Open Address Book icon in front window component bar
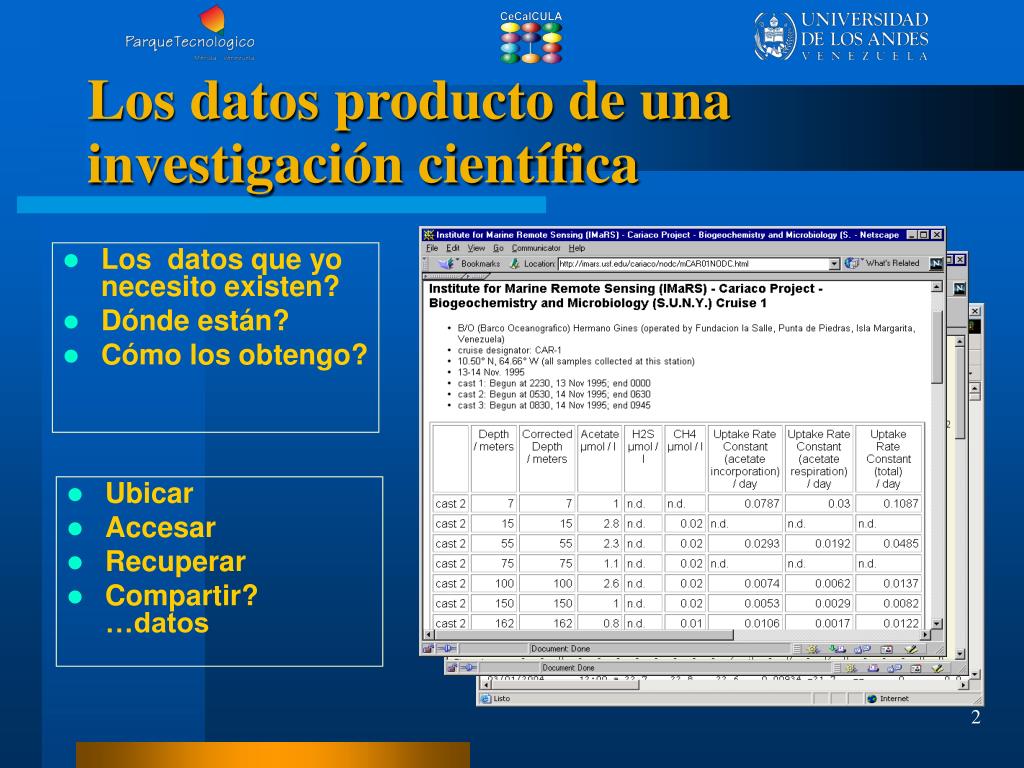The width and height of the screenshot is (1024, 768). coord(886,649)
